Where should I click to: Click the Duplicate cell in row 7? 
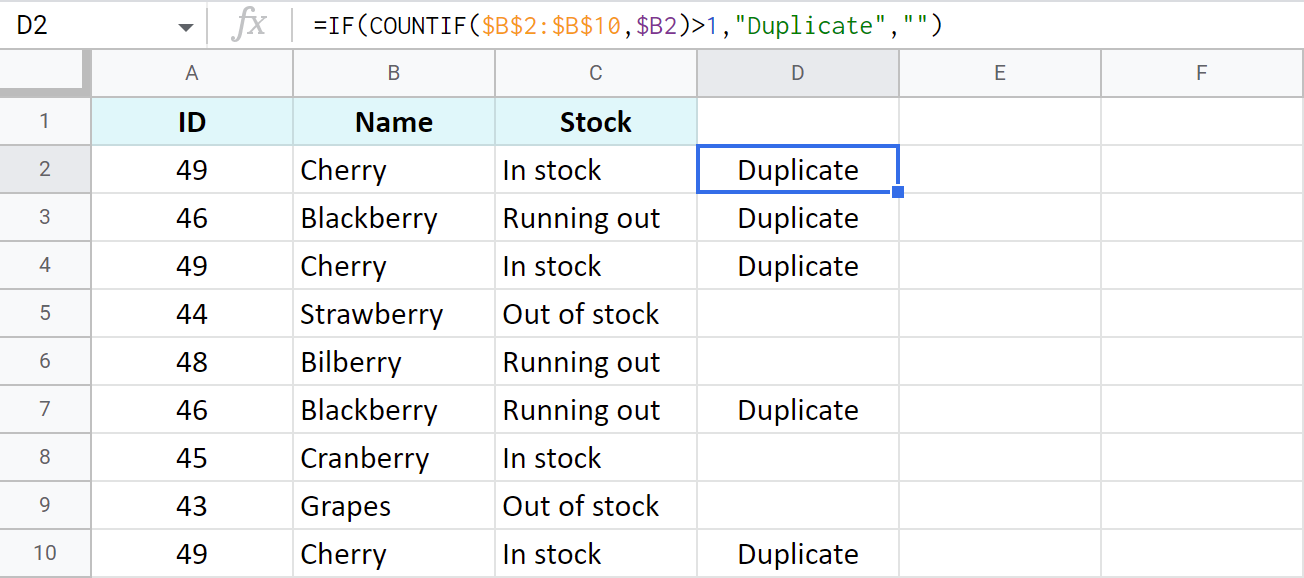797,409
